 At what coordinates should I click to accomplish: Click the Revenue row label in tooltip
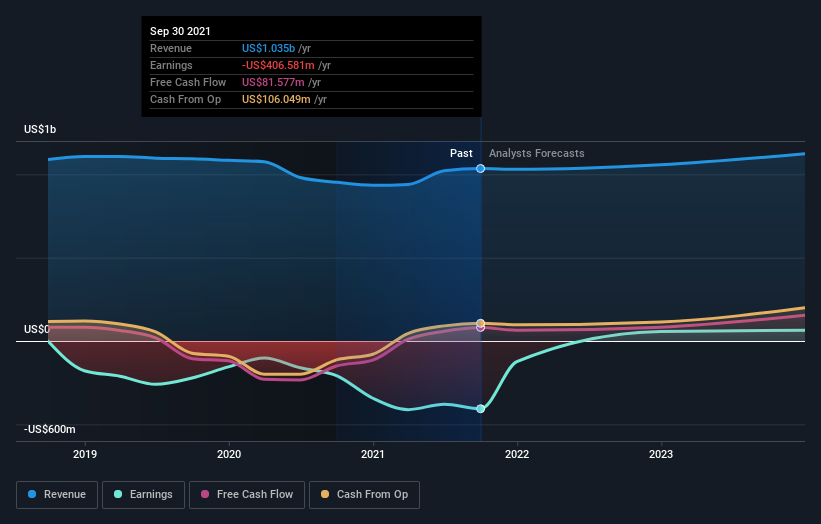[171, 48]
